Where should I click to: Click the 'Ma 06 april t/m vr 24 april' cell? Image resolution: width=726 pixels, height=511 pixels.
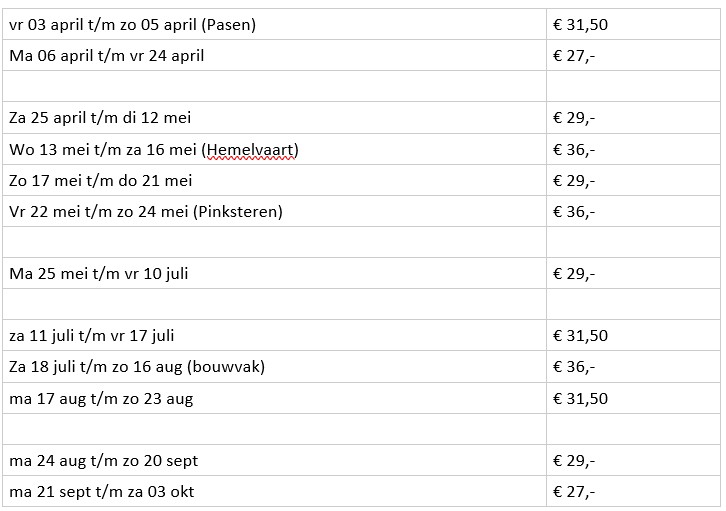tap(106, 55)
